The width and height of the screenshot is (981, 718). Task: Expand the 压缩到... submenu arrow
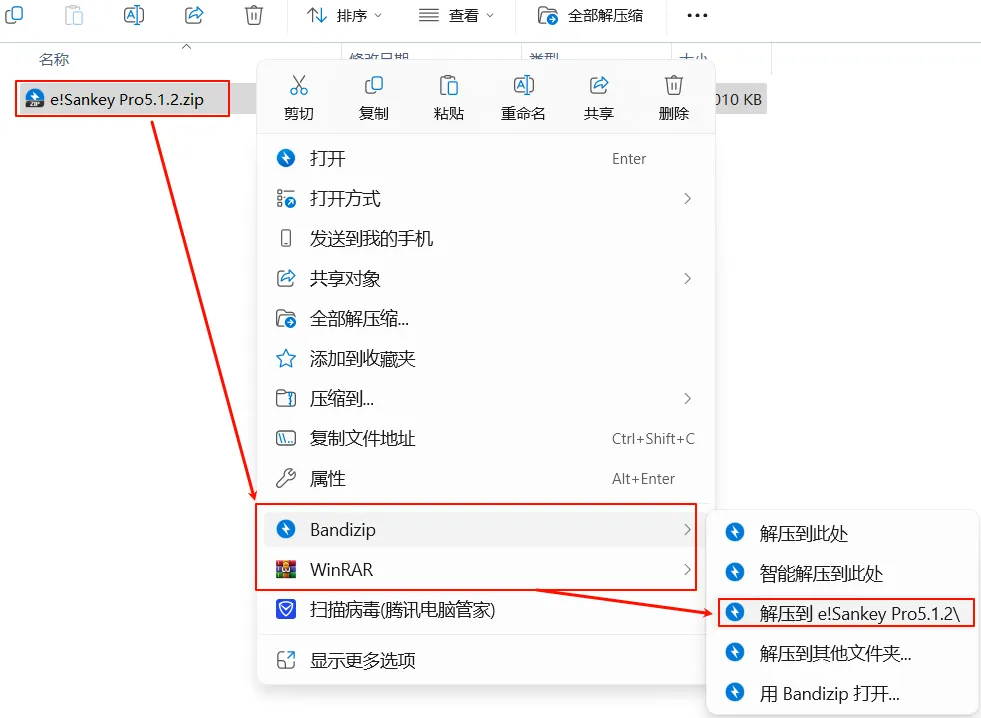click(687, 398)
